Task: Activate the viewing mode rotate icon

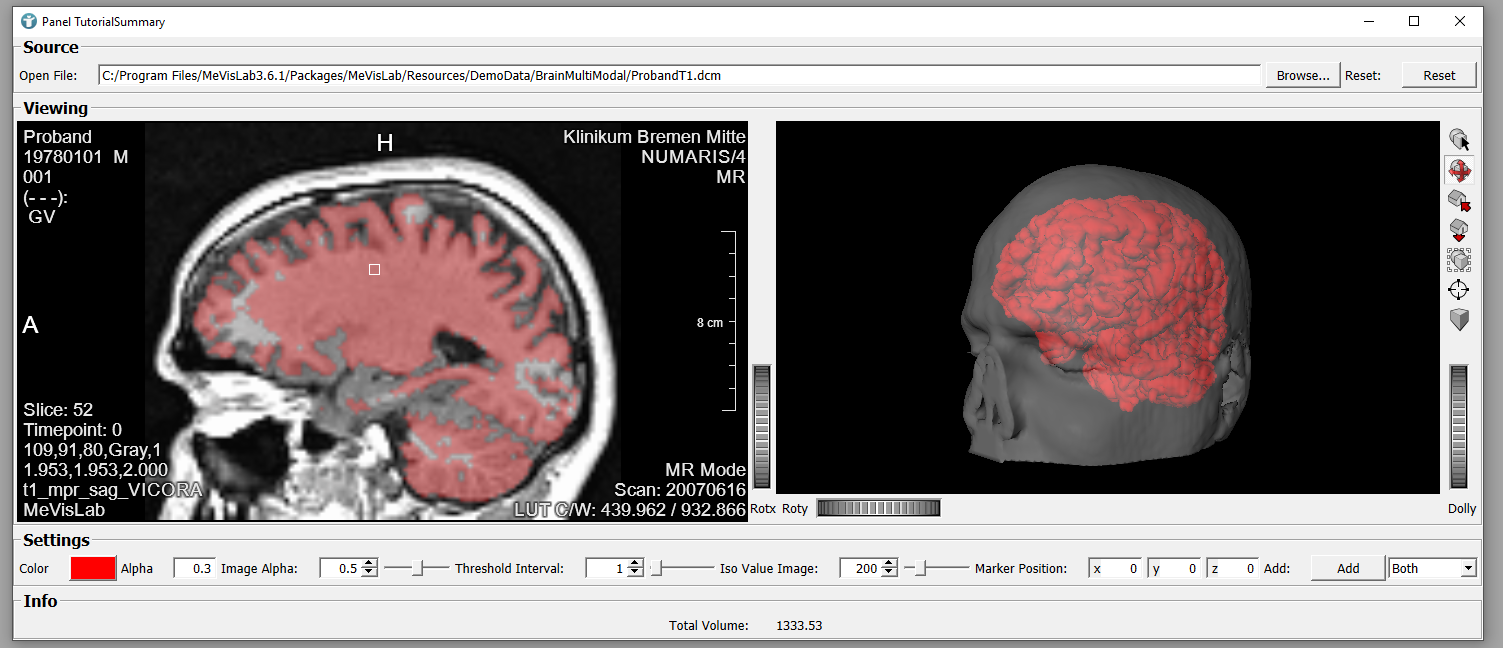Action: [1459, 170]
